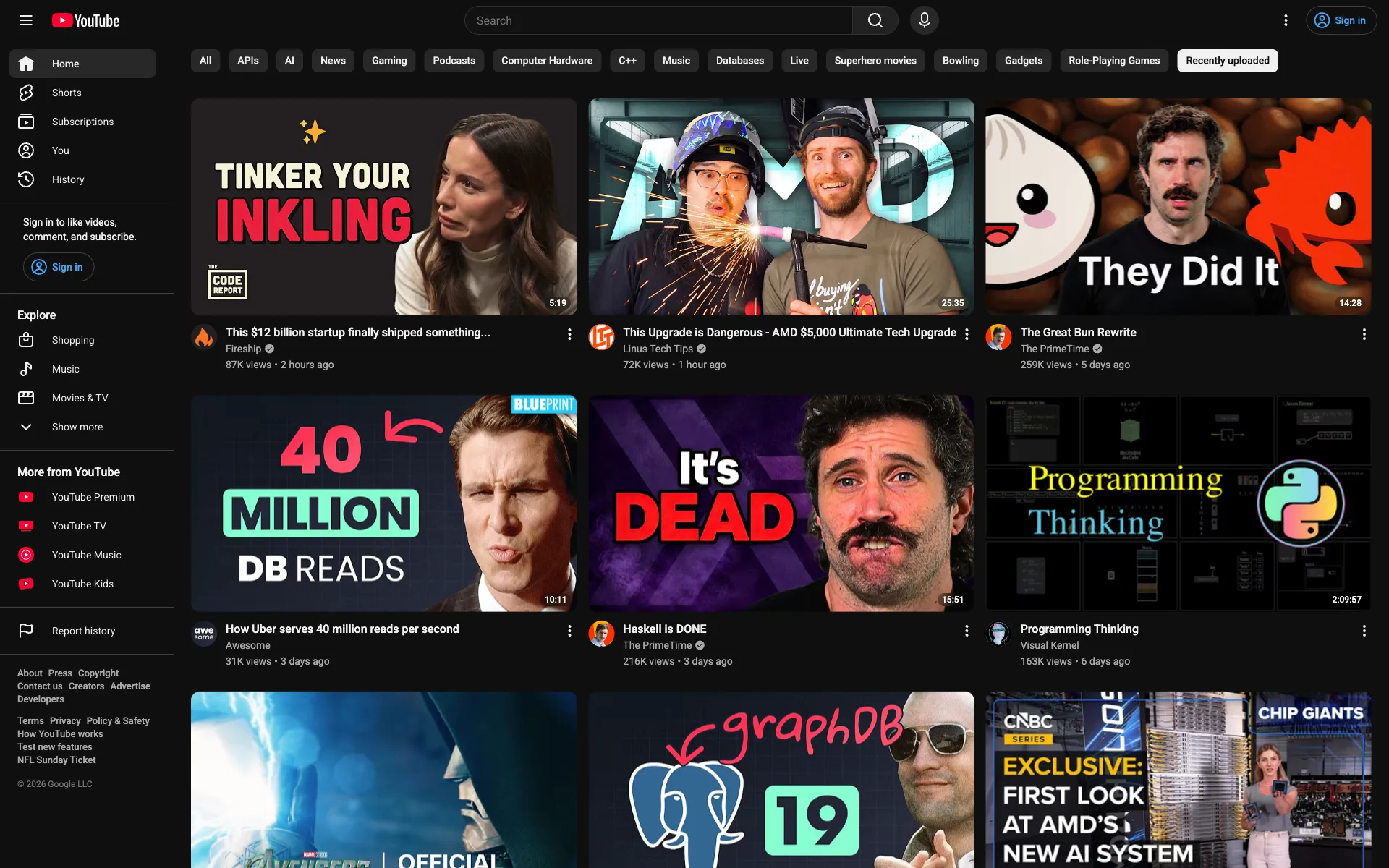Open YouTube Music link
The image size is (1389, 868).
pos(82,555)
